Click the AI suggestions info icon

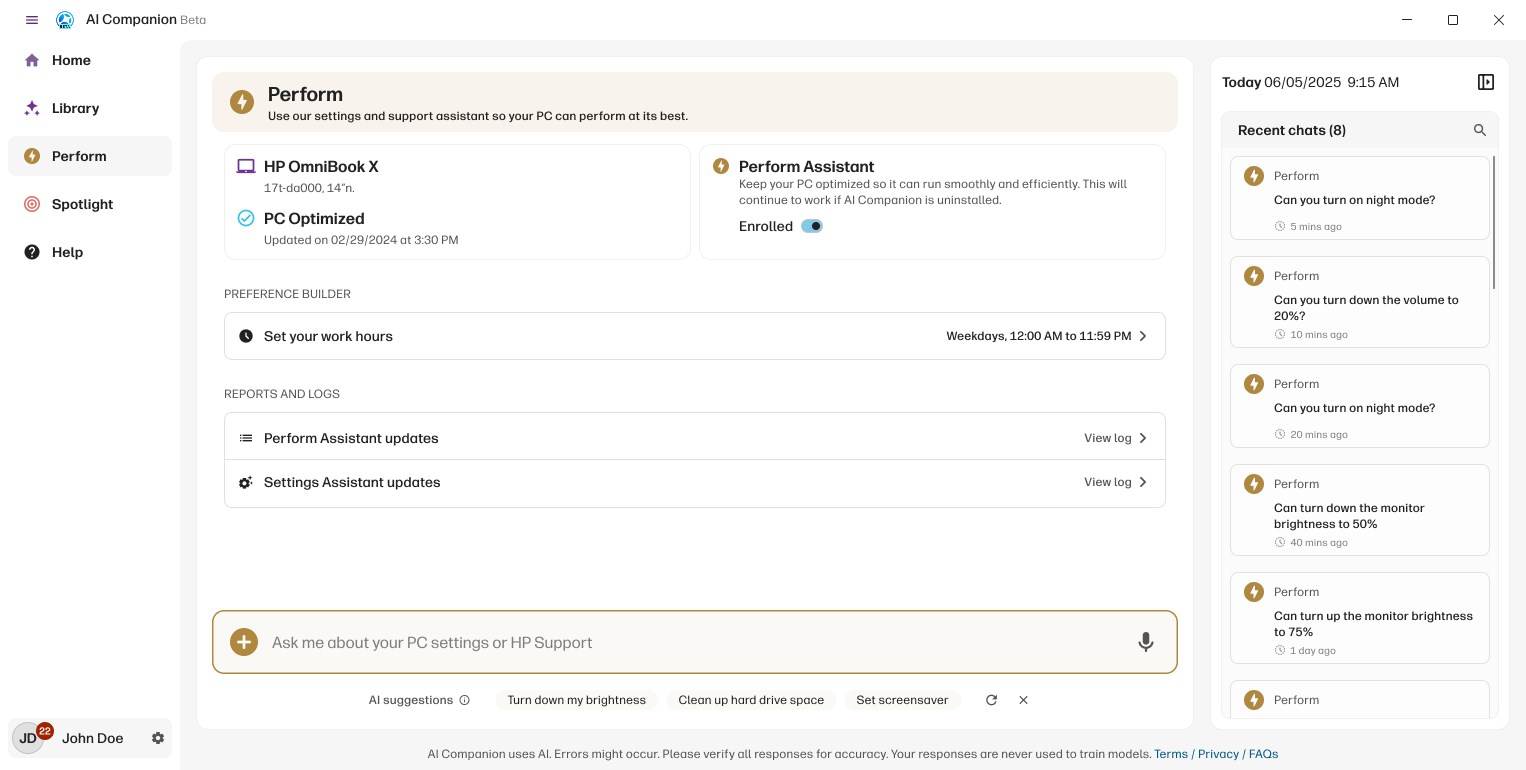tap(464, 700)
